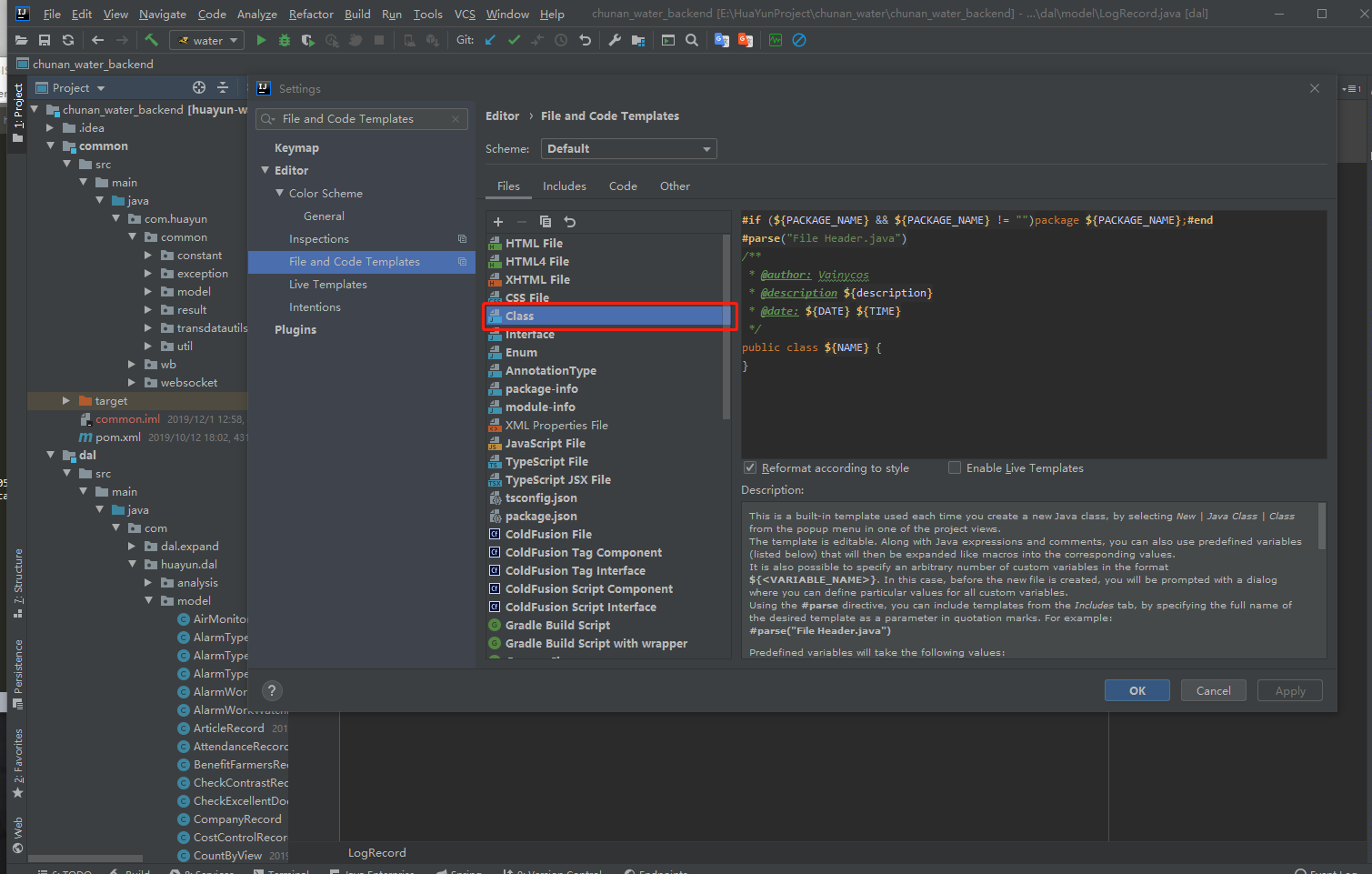
Task: Open the Persistence tool window tab
Action: 18,674
